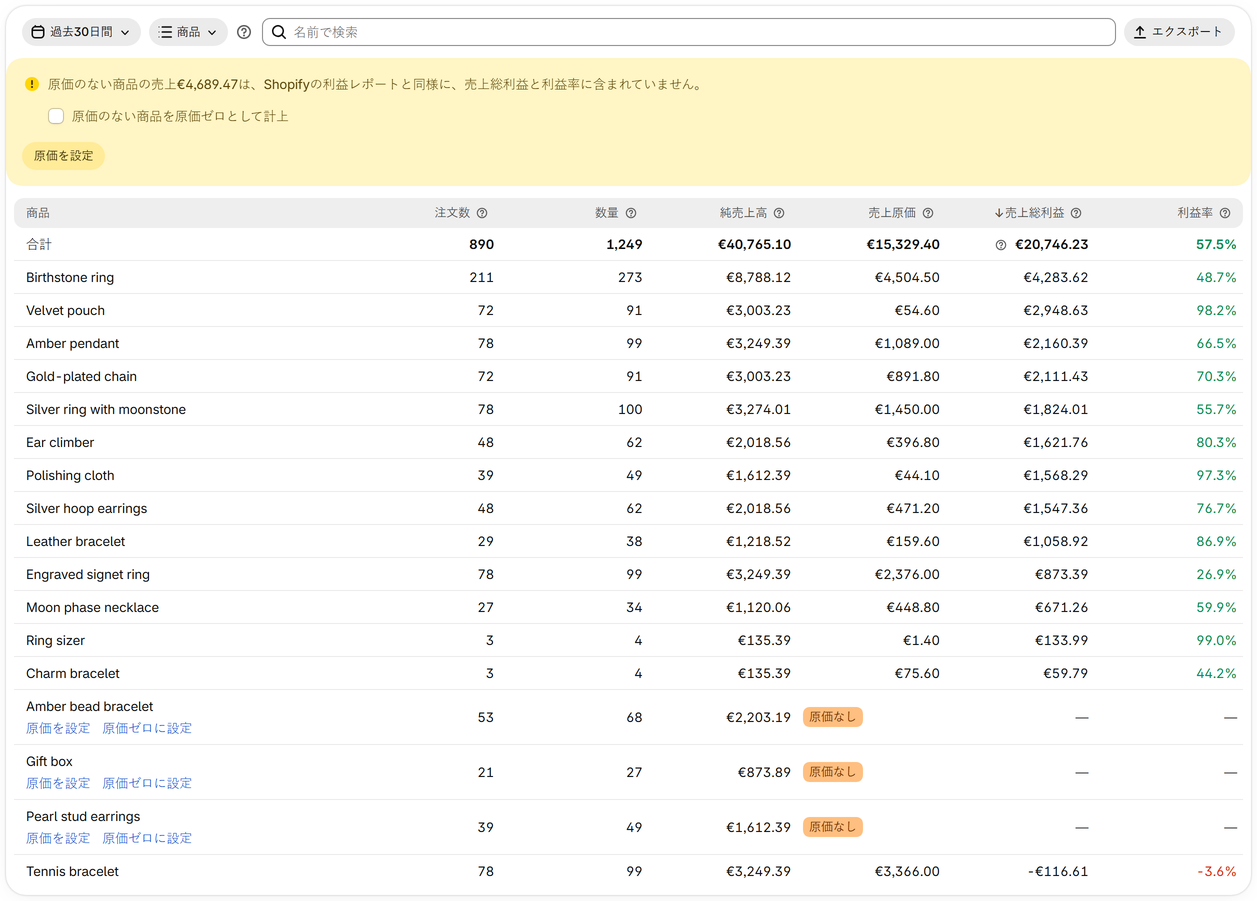Click the €3,366.00 cost of Tennis bracelet
Image resolution: width=1257 pixels, height=901 pixels.
click(907, 871)
